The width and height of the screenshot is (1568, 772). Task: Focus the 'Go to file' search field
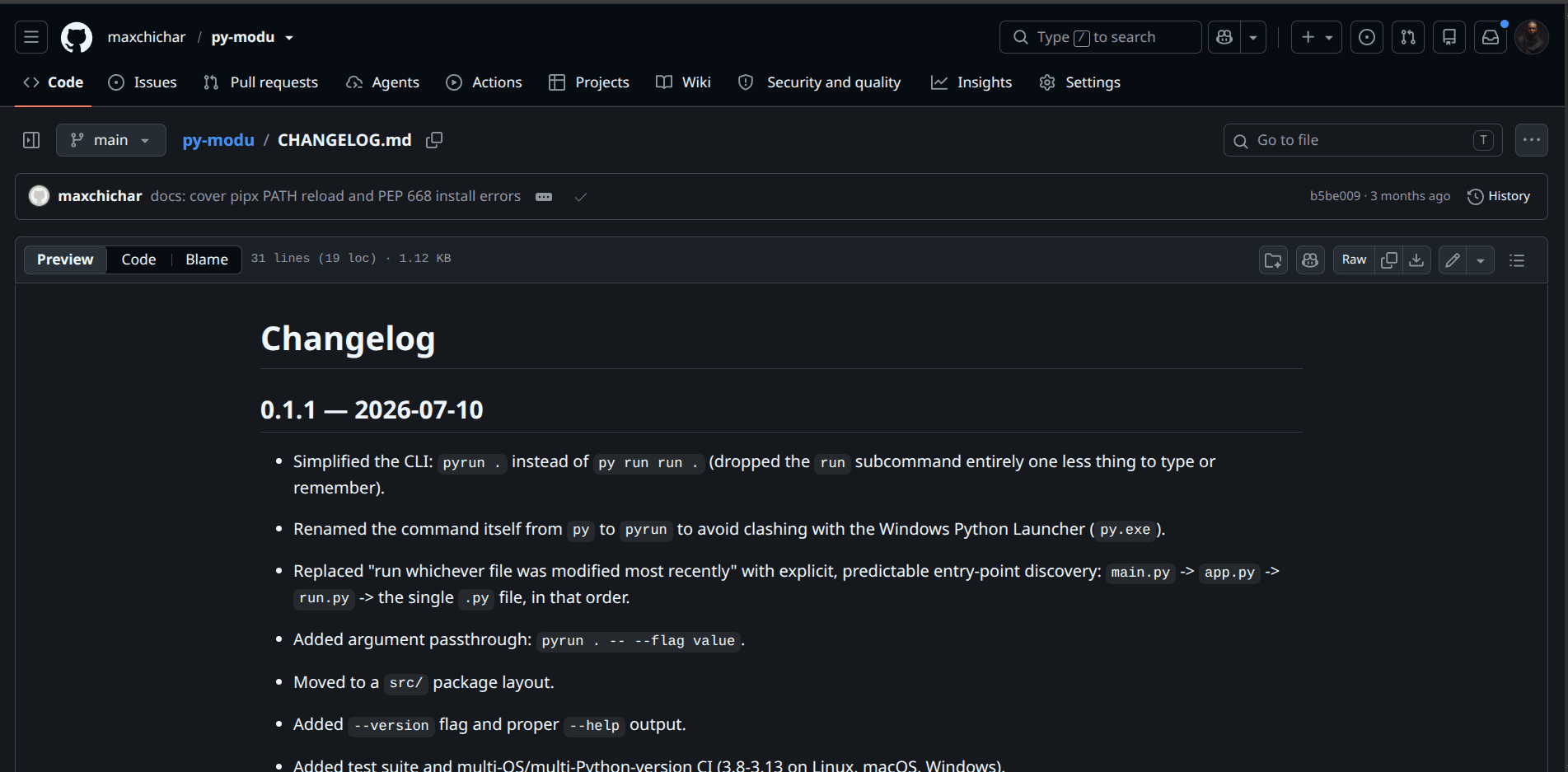(1363, 140)
